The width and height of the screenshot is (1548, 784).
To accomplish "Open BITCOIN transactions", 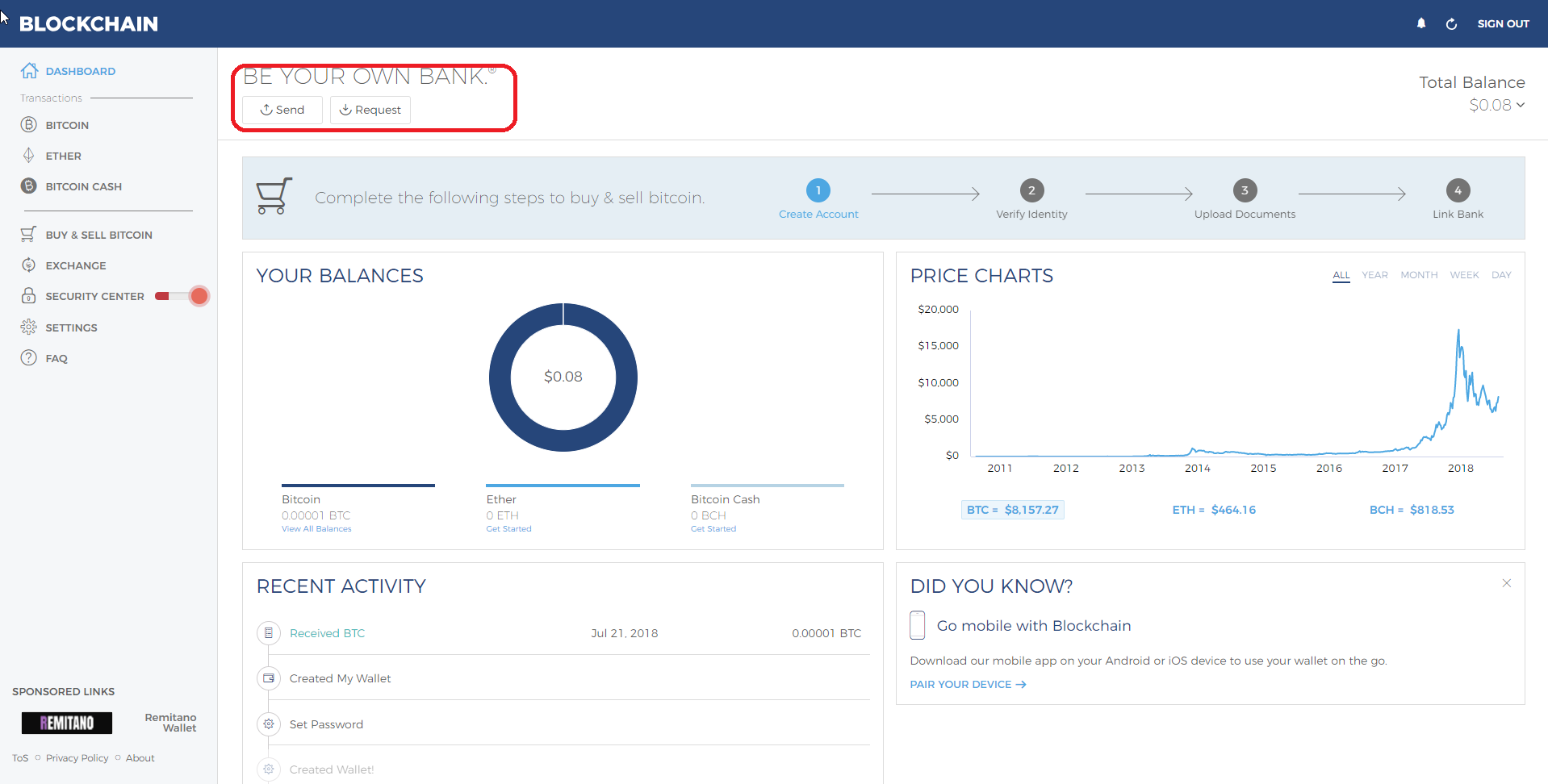I will (x=67, y=125).
